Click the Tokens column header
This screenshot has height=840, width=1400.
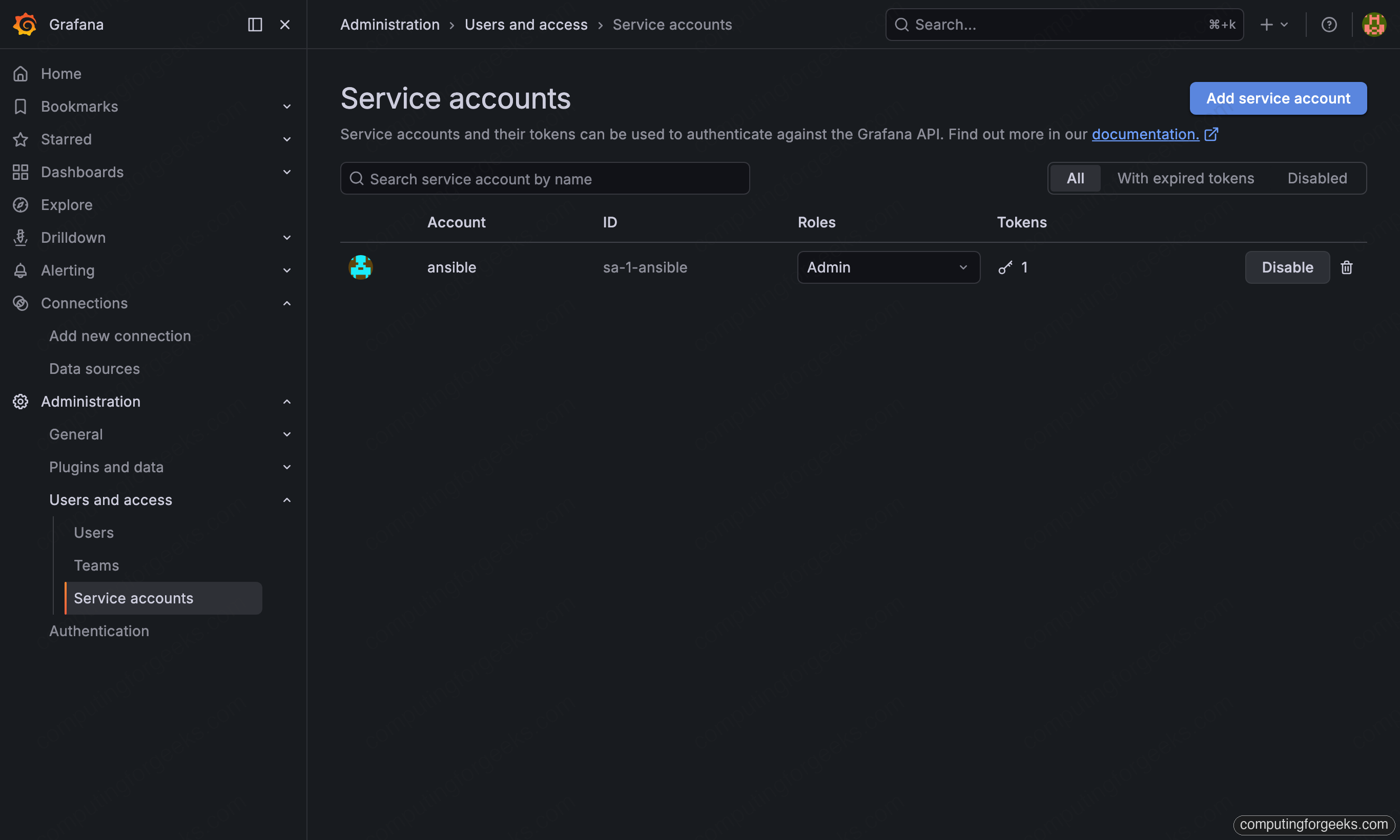coord(1022,222)
